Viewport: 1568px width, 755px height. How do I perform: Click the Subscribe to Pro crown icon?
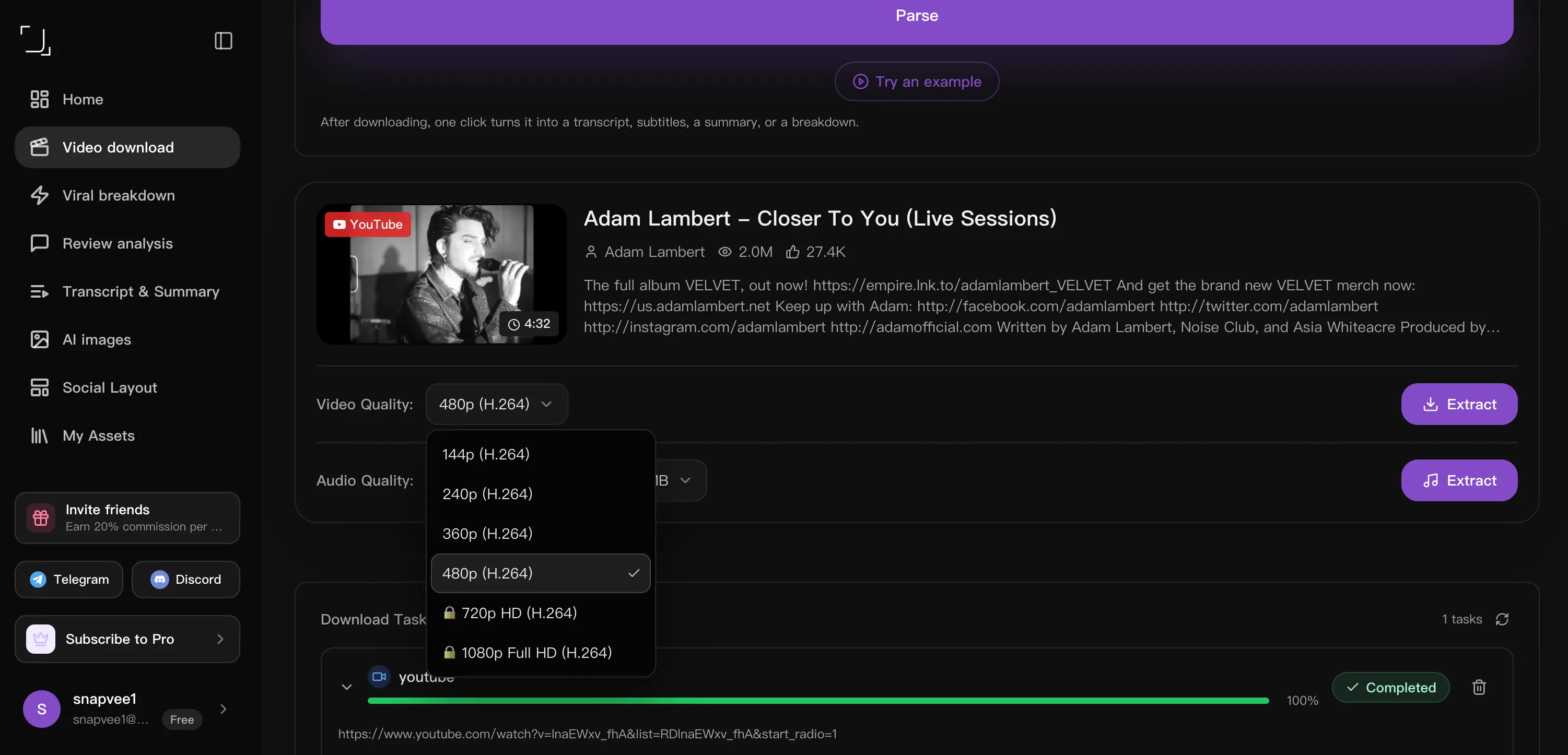[x=41, y=639]
